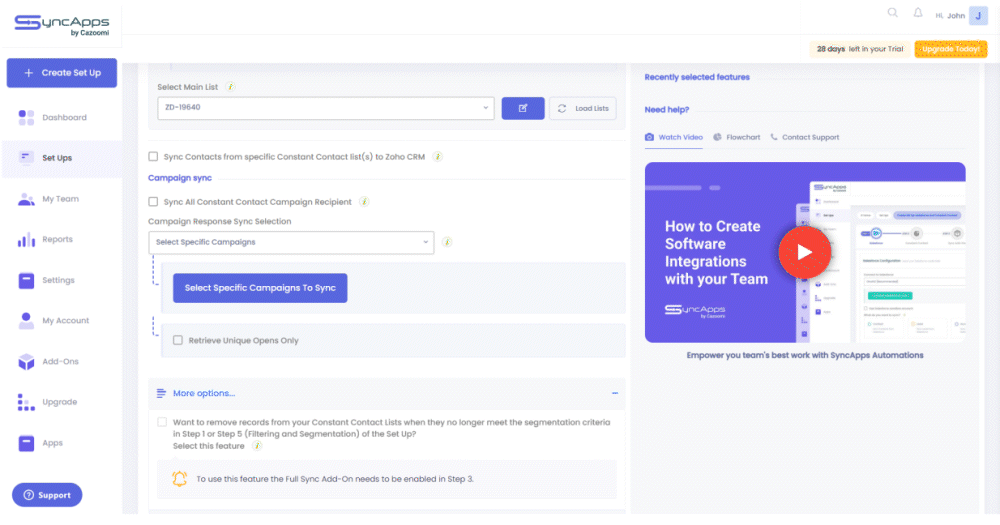Click info icon beside Sync All Campaign Recipient
The image size is (1000, 525).
[364, 202]
